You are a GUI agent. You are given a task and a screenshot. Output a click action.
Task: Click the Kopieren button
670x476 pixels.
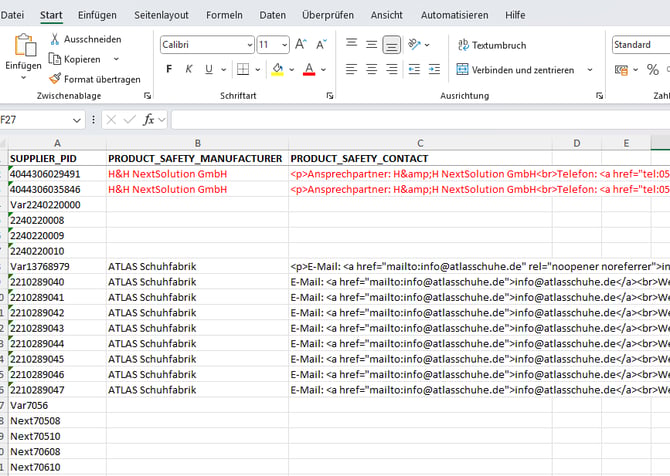pos(80,59)
